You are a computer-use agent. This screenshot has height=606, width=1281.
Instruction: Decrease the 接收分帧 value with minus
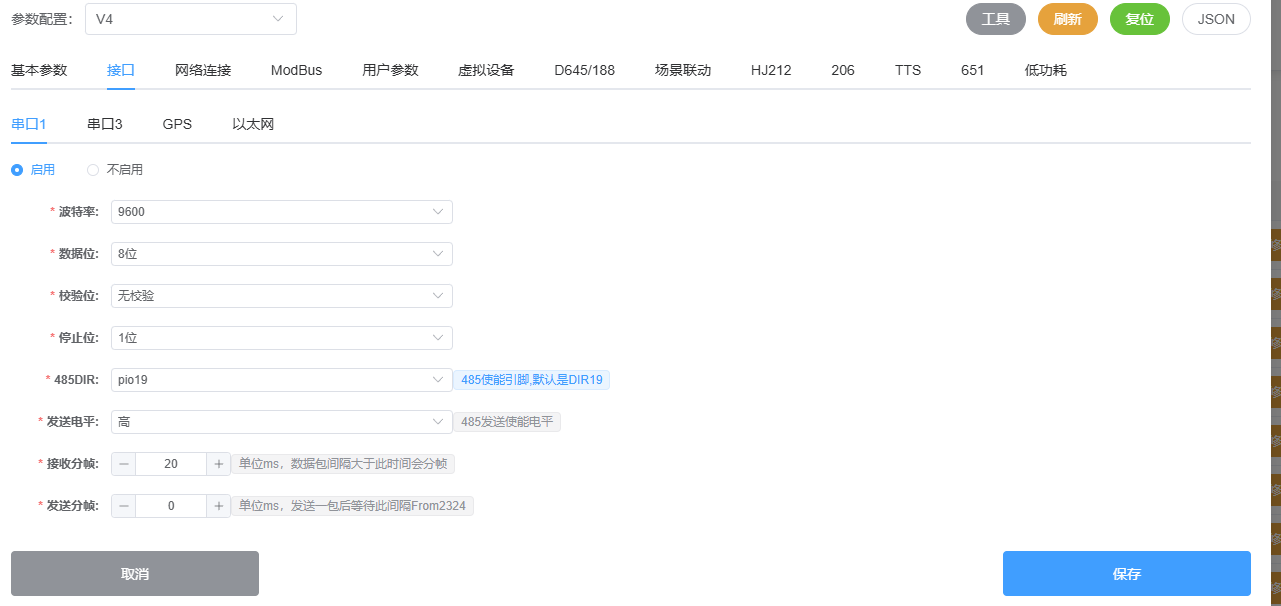pos(123,464)
